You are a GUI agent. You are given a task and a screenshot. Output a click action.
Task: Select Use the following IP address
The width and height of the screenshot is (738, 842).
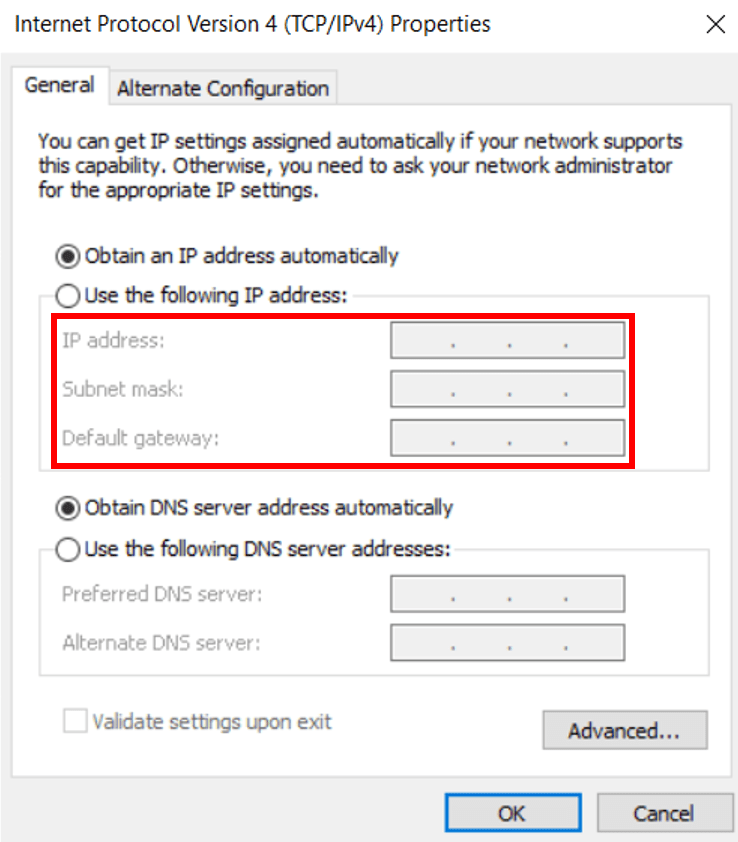point(68,295)
